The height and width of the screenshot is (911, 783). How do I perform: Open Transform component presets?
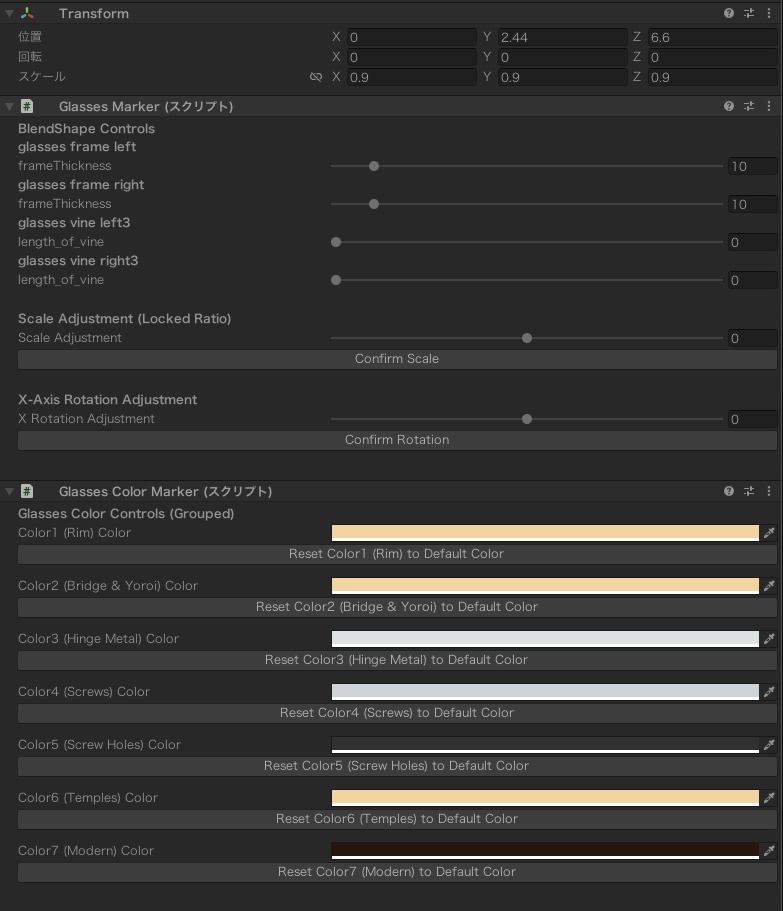coord(749,14)
